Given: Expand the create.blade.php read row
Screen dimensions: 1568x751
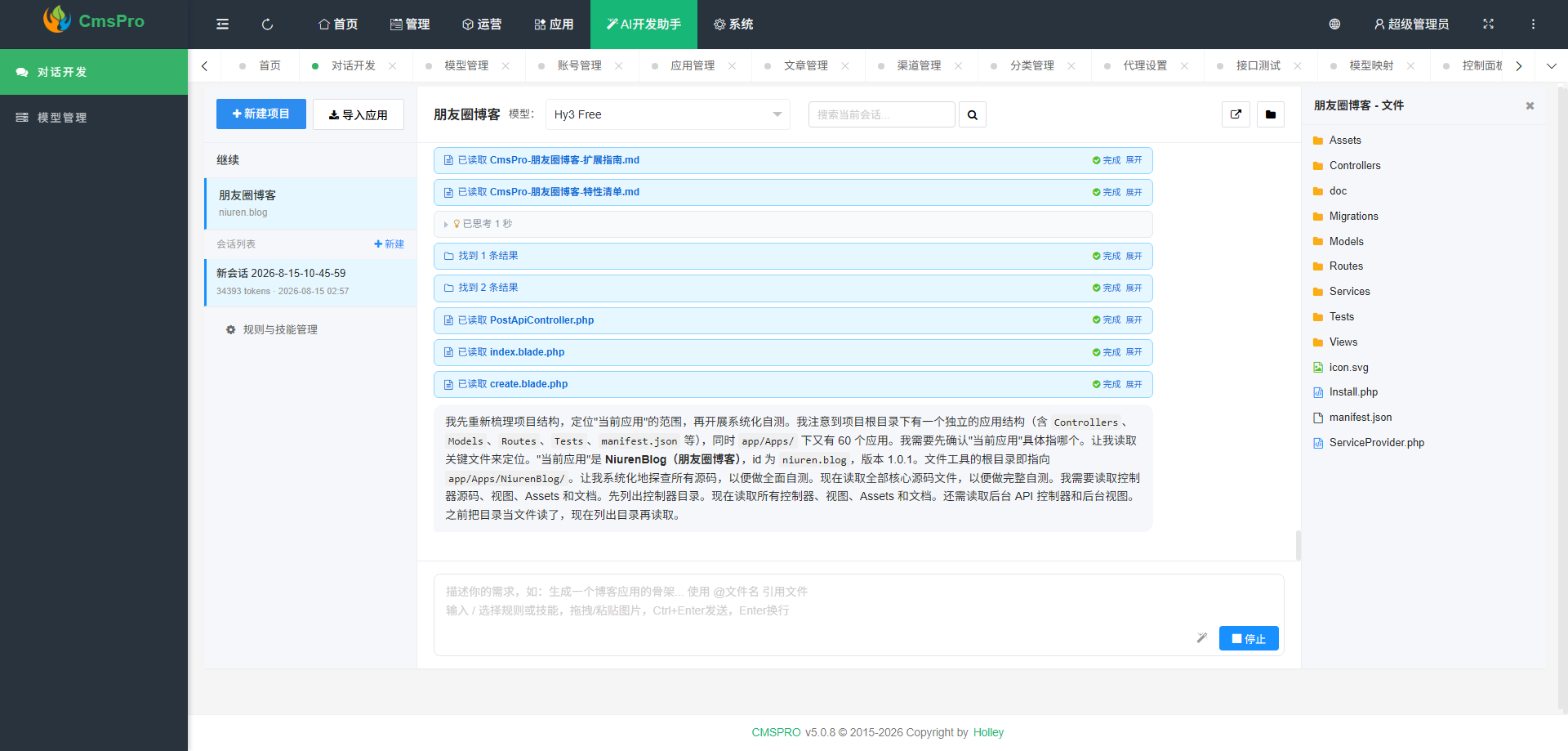Looking at the screenshot, I should click(1134, 384).
